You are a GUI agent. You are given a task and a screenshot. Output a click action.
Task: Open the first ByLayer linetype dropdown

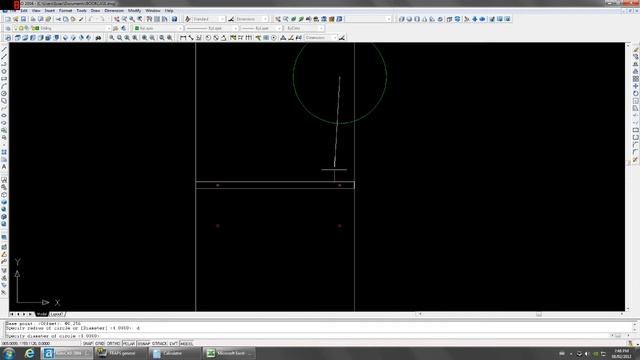click(x=236, y=28)
